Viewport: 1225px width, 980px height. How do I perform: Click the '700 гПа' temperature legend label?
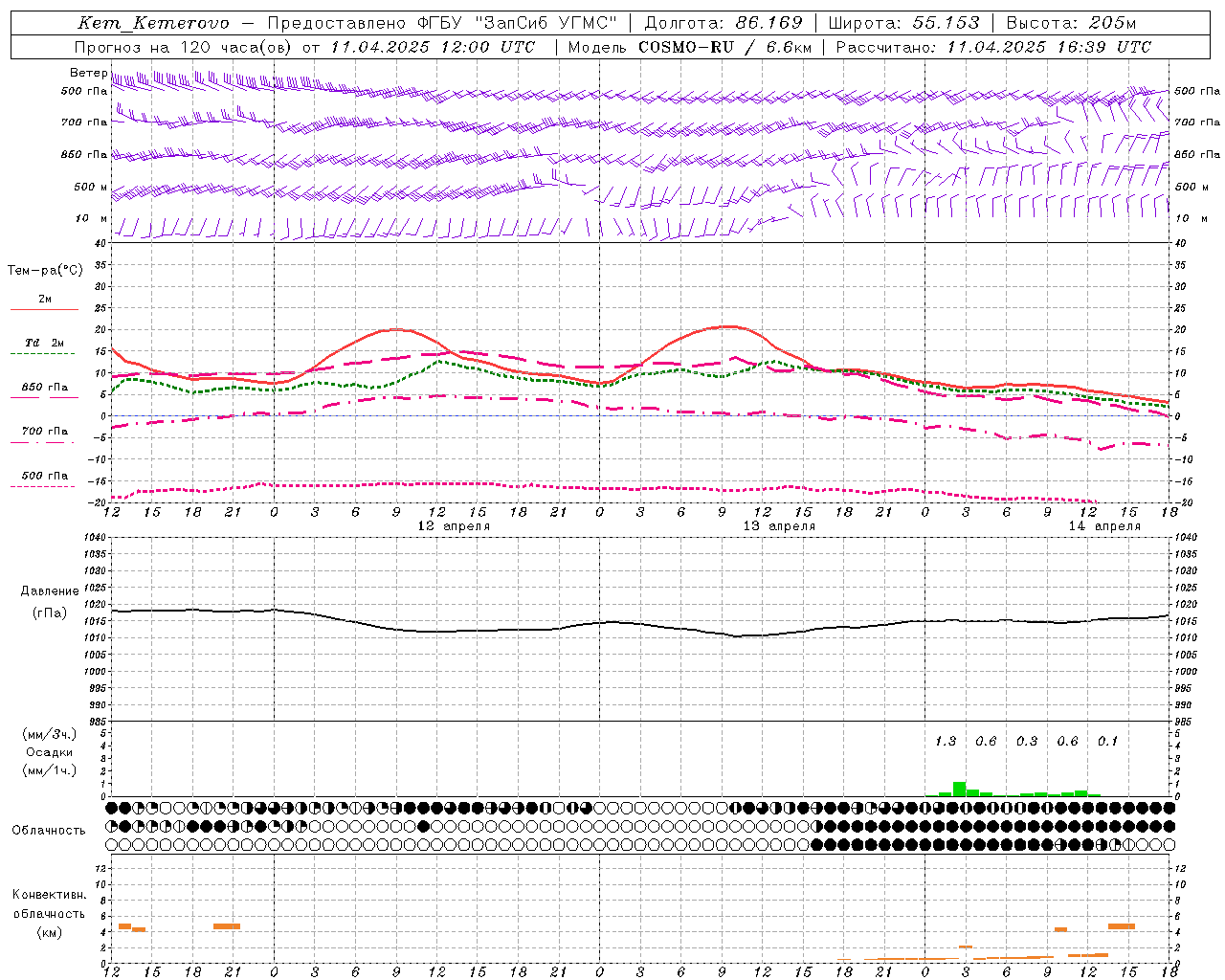coord(45,432)
